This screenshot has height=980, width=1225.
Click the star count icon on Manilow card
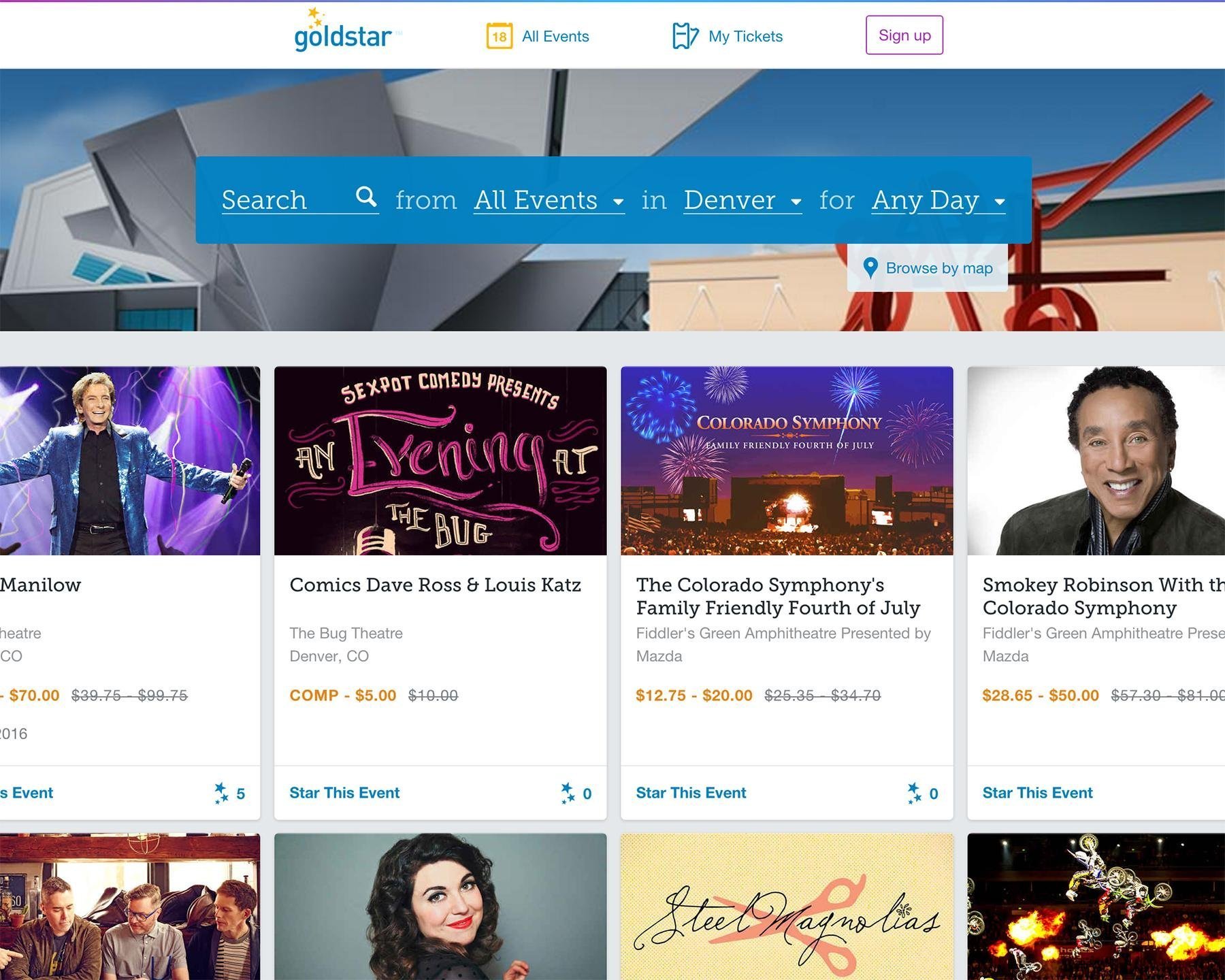[222, 793]
